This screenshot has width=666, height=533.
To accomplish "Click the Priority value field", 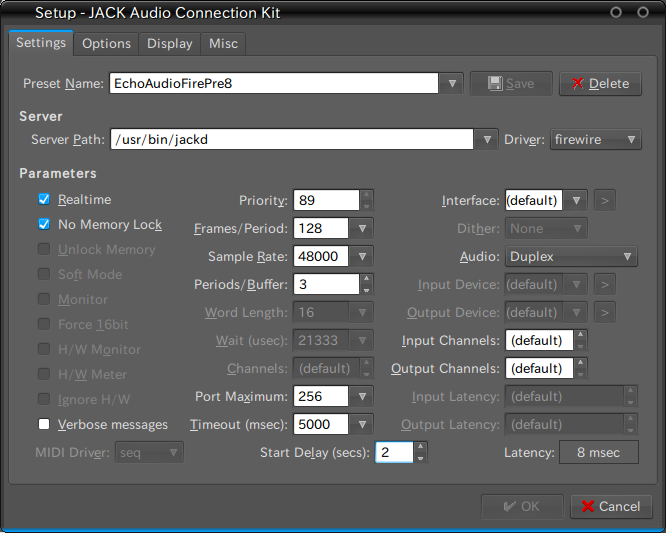I will (326, 200).
